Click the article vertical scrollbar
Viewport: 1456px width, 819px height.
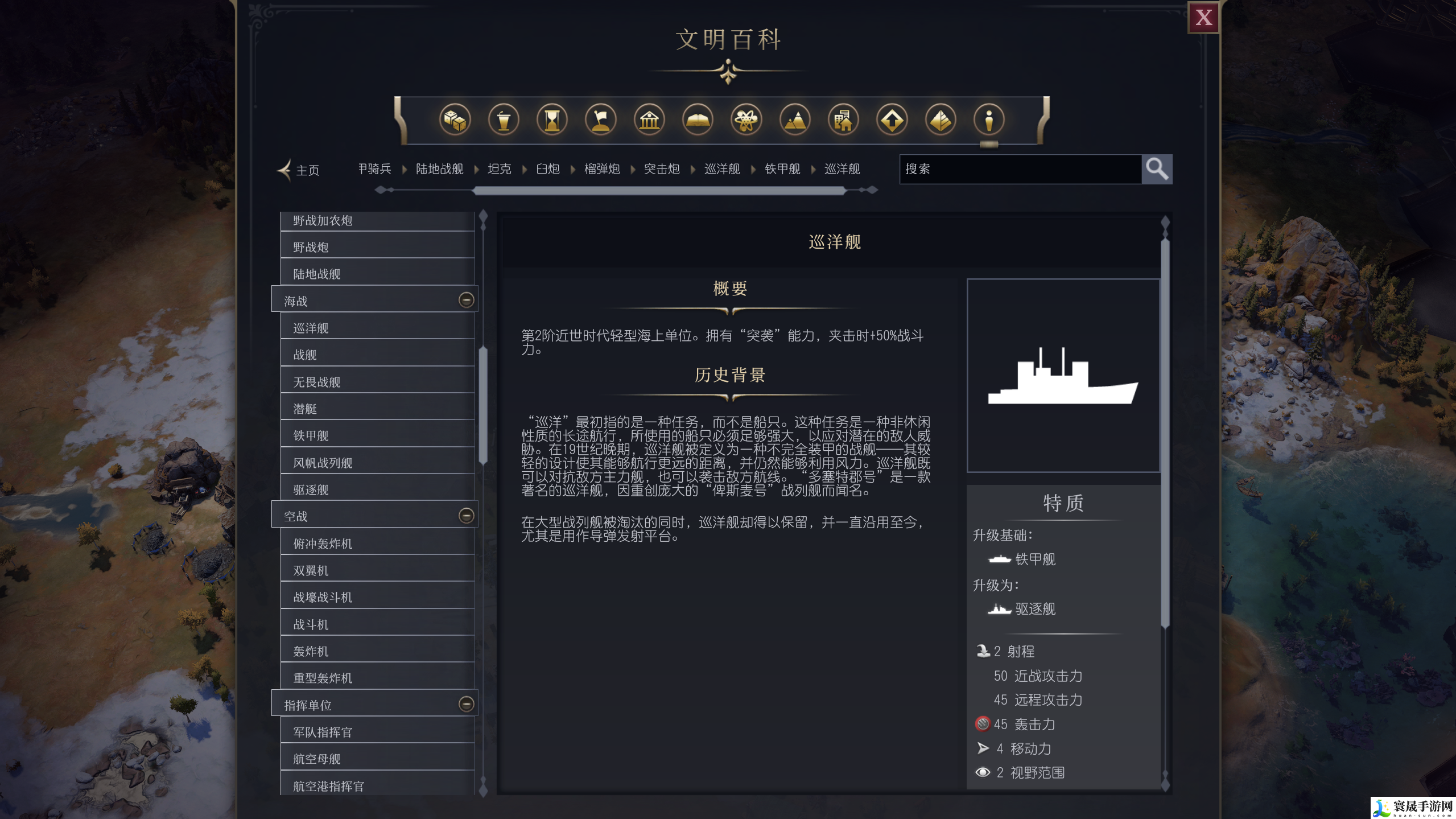tap(1165, 433)
